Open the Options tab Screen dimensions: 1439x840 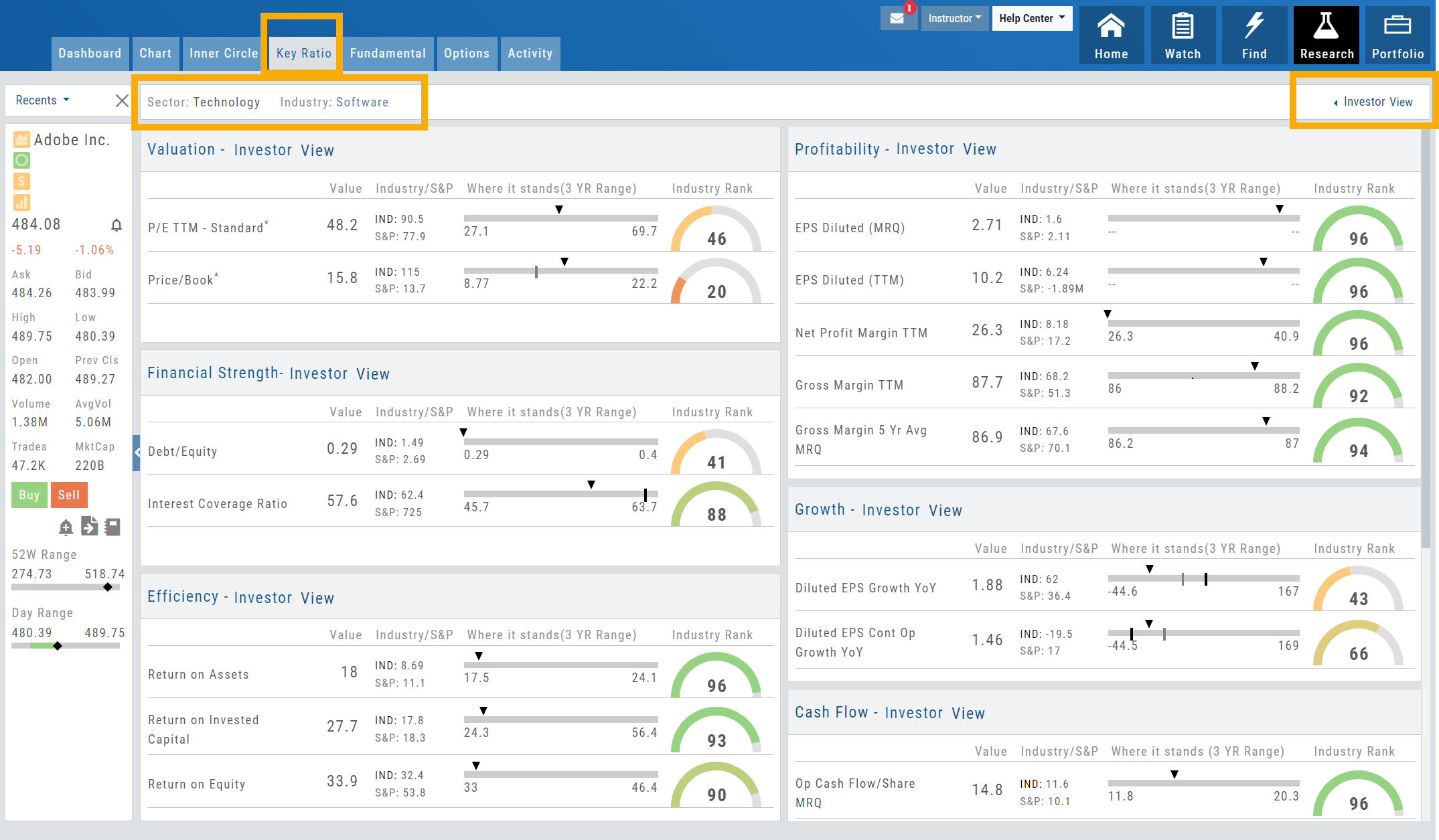tap(467, 54)
